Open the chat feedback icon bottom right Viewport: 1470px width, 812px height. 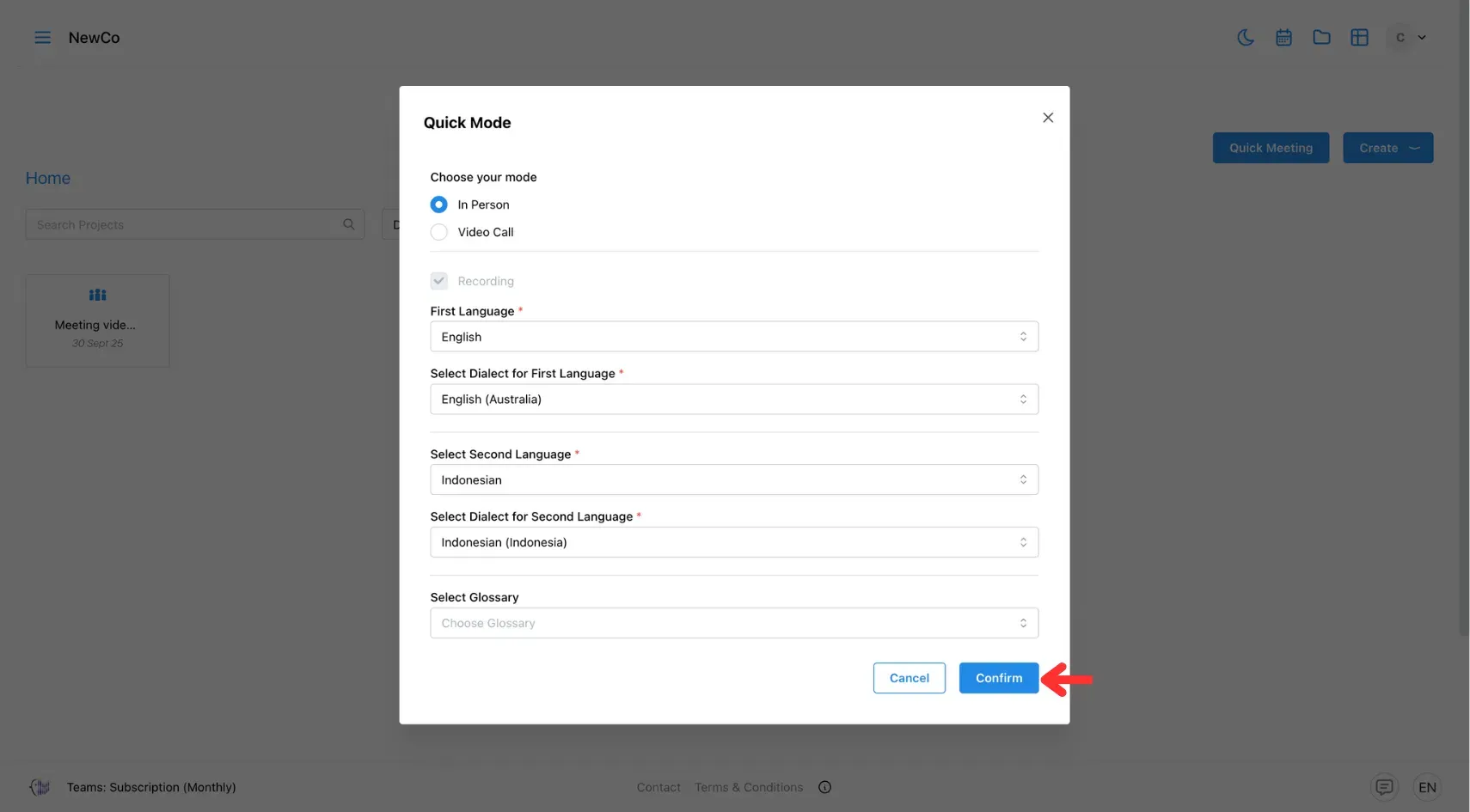(1385, 786)
